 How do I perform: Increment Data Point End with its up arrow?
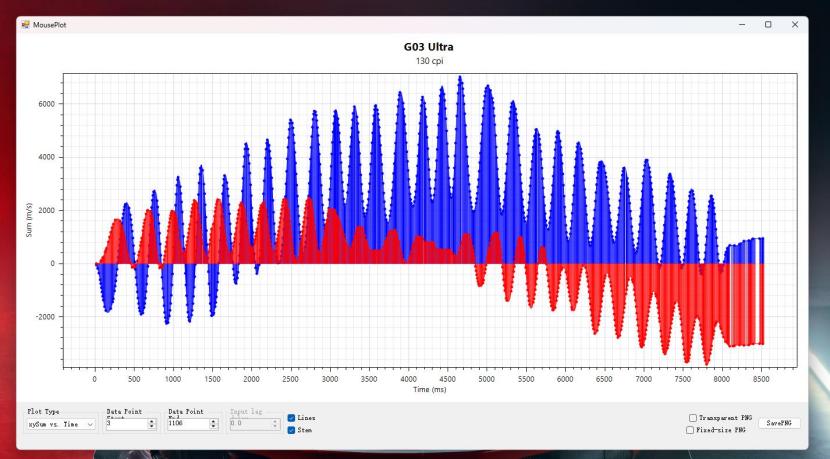213,421
